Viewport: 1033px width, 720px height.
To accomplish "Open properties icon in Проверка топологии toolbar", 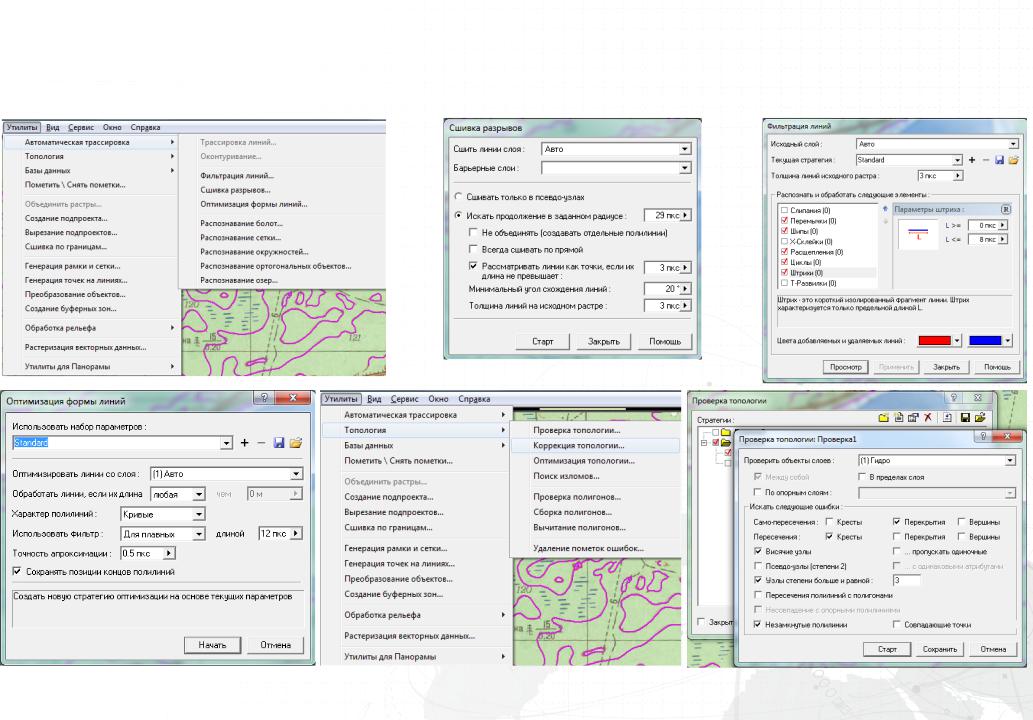I will (x=913, y=418).
